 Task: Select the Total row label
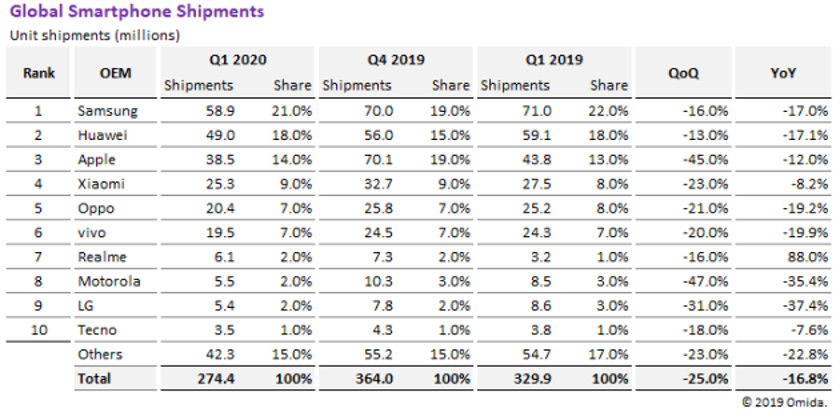(x=95, y=378)
